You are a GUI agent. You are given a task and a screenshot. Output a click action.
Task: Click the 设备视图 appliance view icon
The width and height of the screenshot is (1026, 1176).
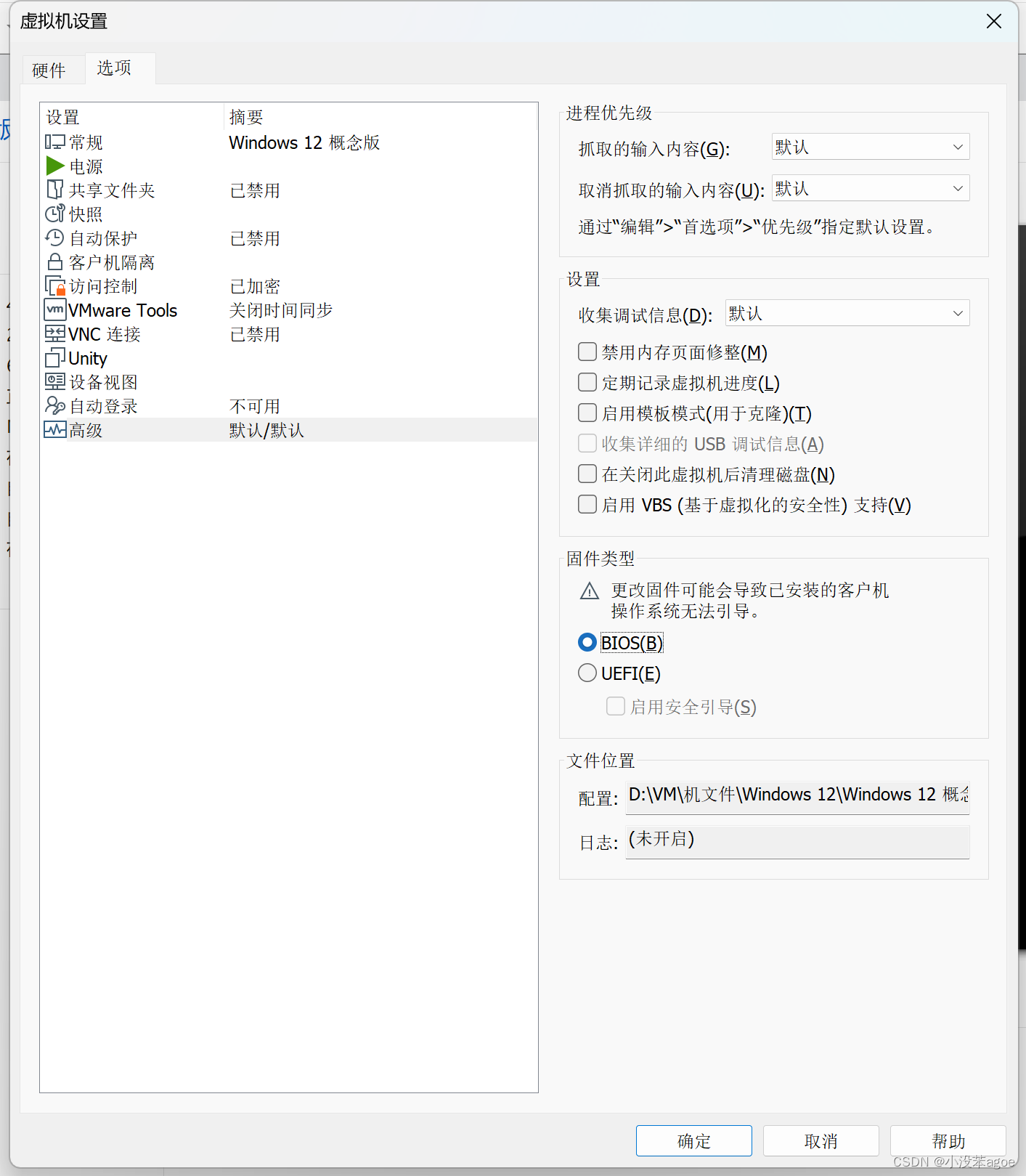(x=55, y=382)
